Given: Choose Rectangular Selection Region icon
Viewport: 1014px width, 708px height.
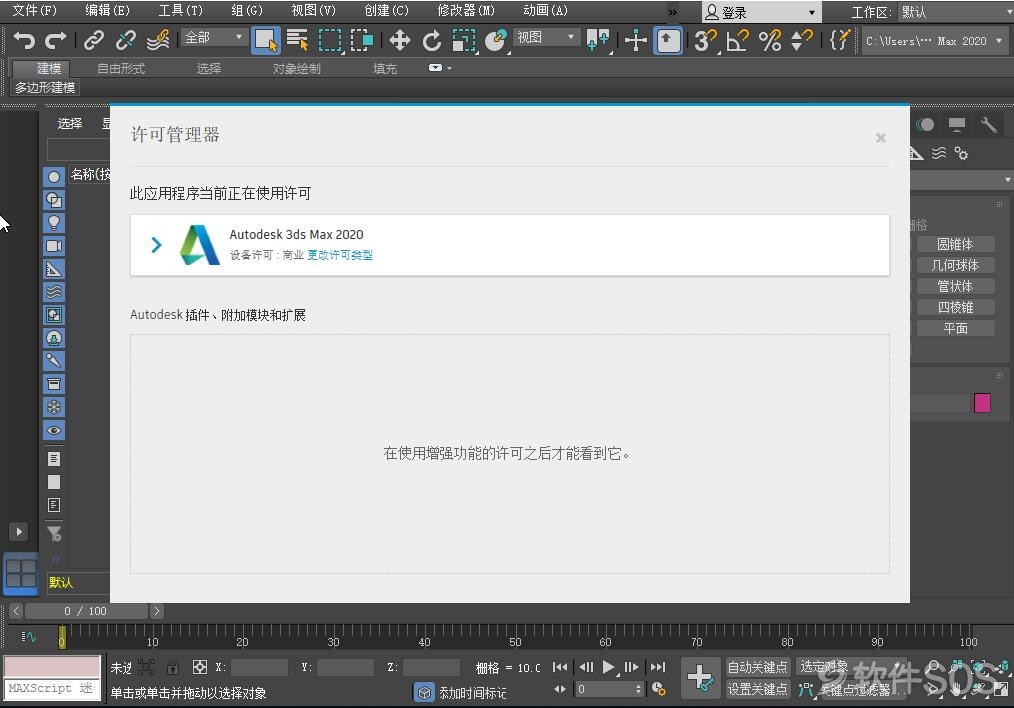Looking at the screenshot, I should pyautogui.click(x=330, y=40).
